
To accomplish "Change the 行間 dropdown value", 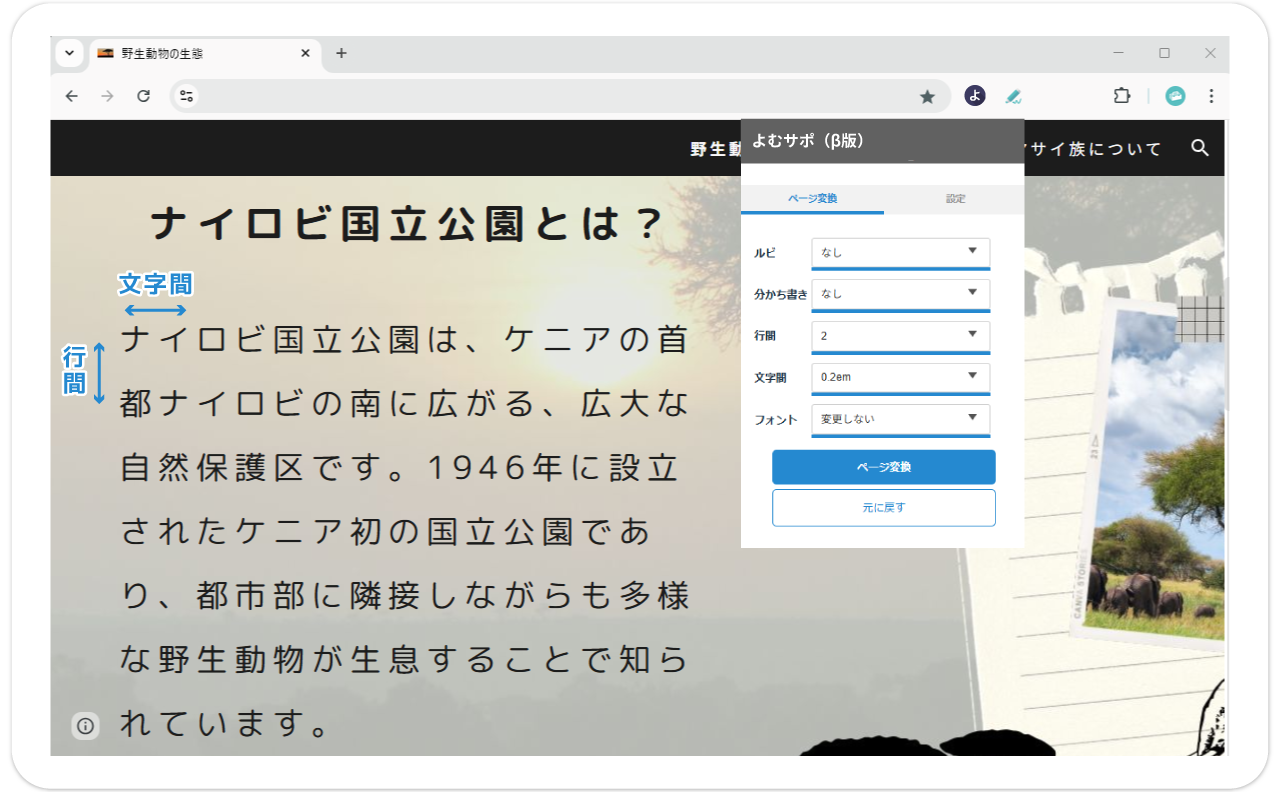I will click(x=900, y=336).
